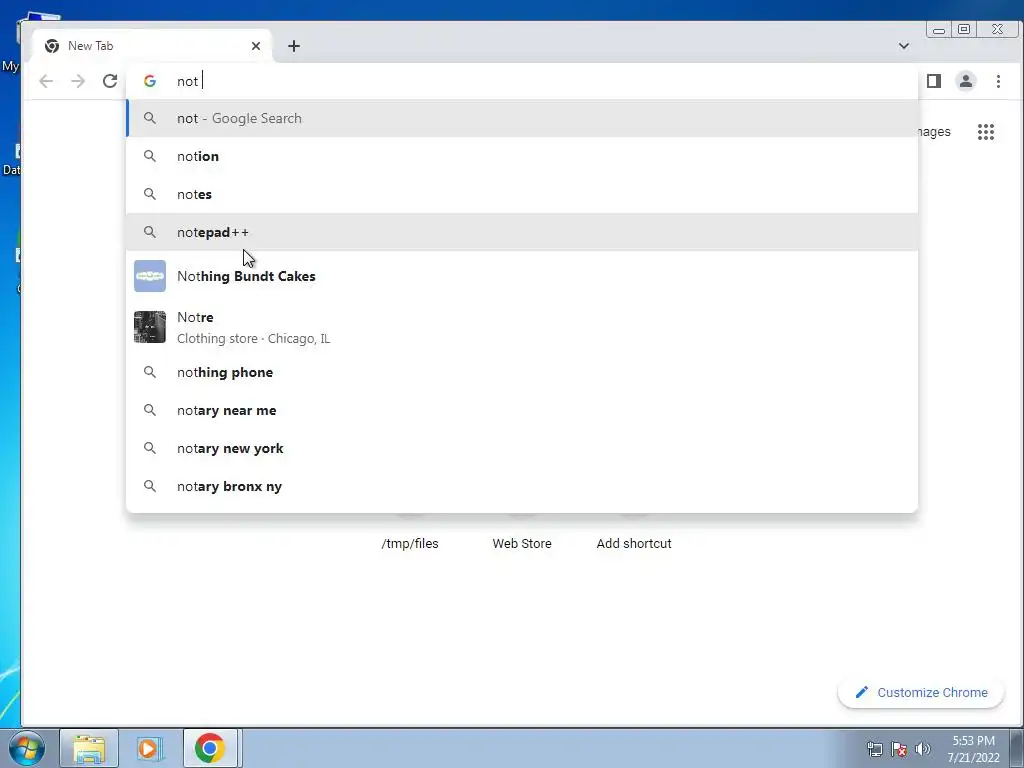Click the forward navigation arrow

pyautogui.click(x=78, y=81)
